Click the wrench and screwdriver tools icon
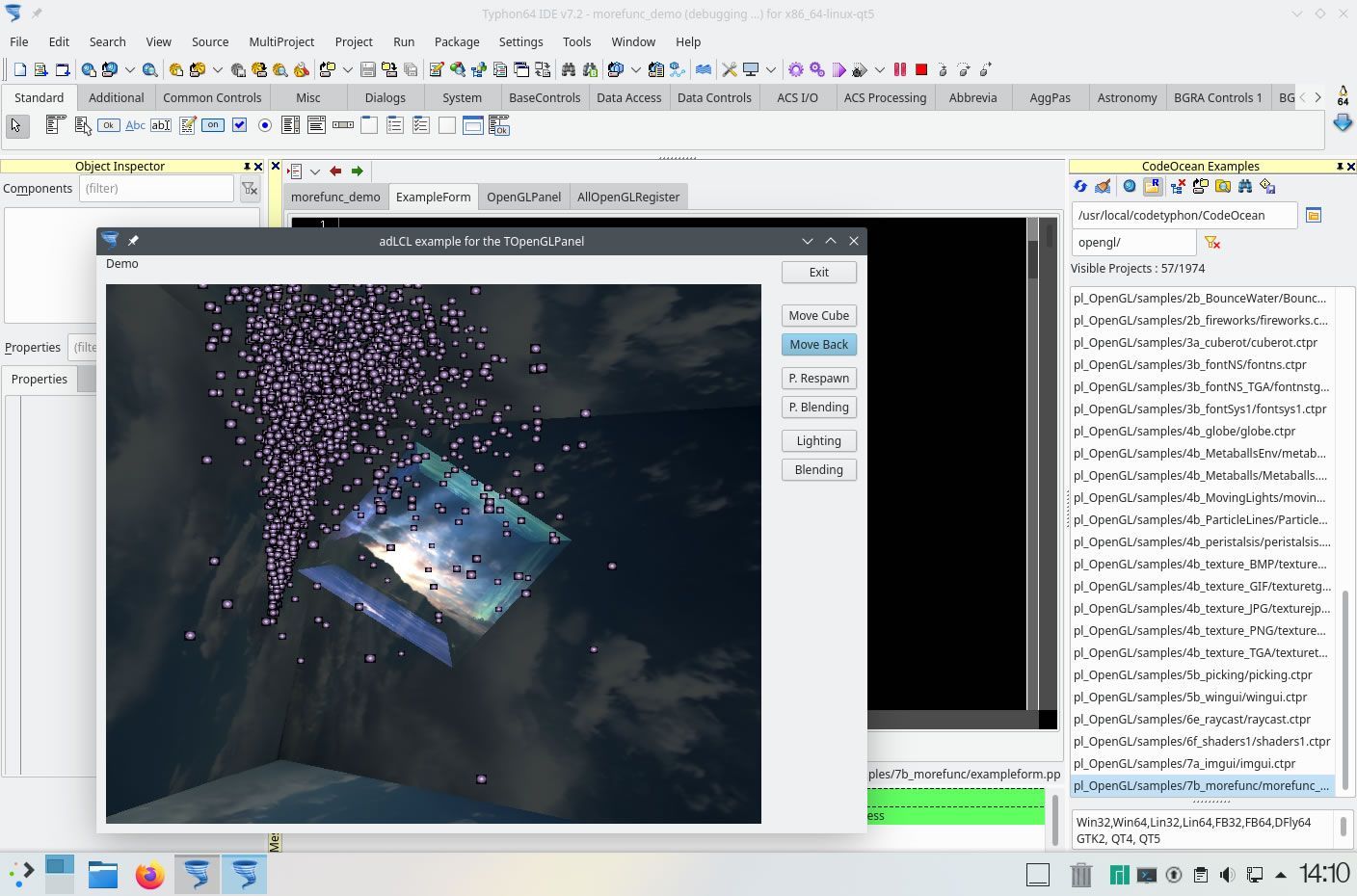The height and width of the screenshot is (896, 1357). (x=730, y=69)
